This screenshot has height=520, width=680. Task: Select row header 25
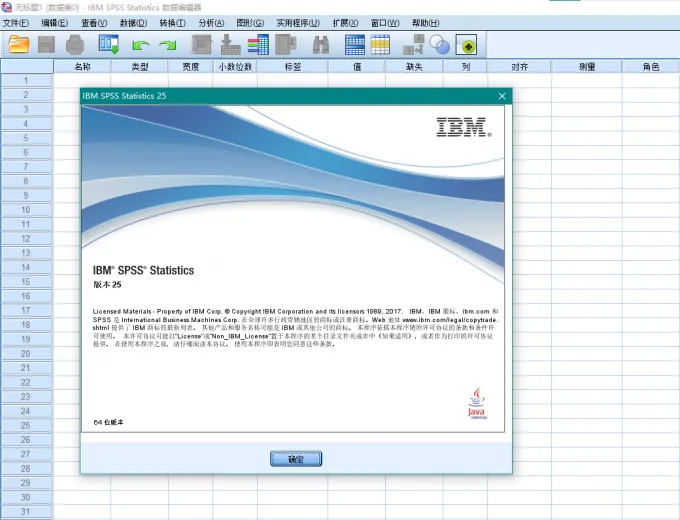[26, 425]
